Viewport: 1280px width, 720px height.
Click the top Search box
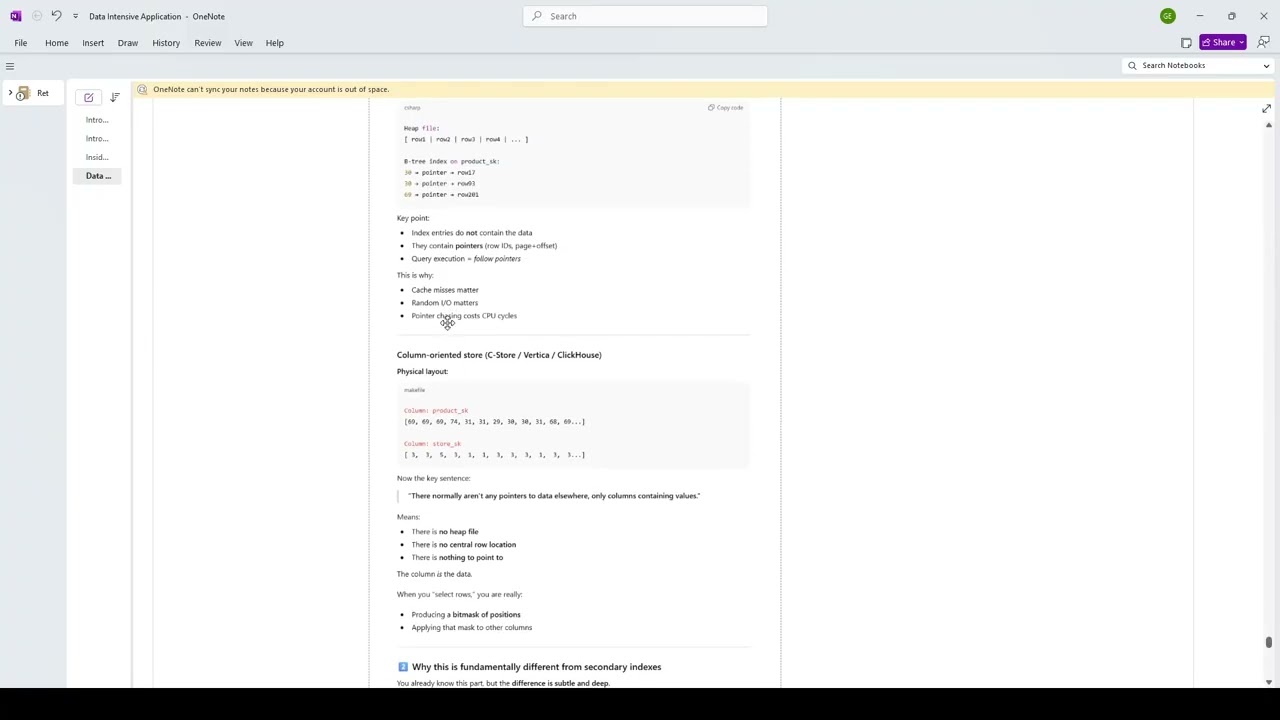pos(645,16)
